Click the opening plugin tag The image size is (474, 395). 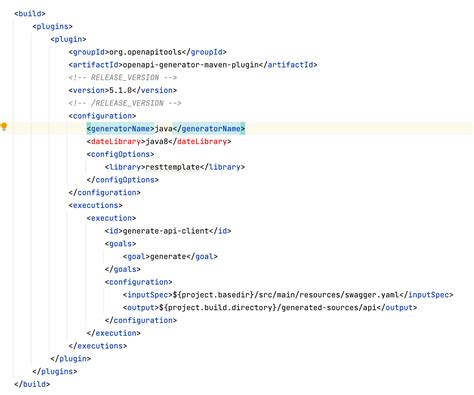(68, 39)
